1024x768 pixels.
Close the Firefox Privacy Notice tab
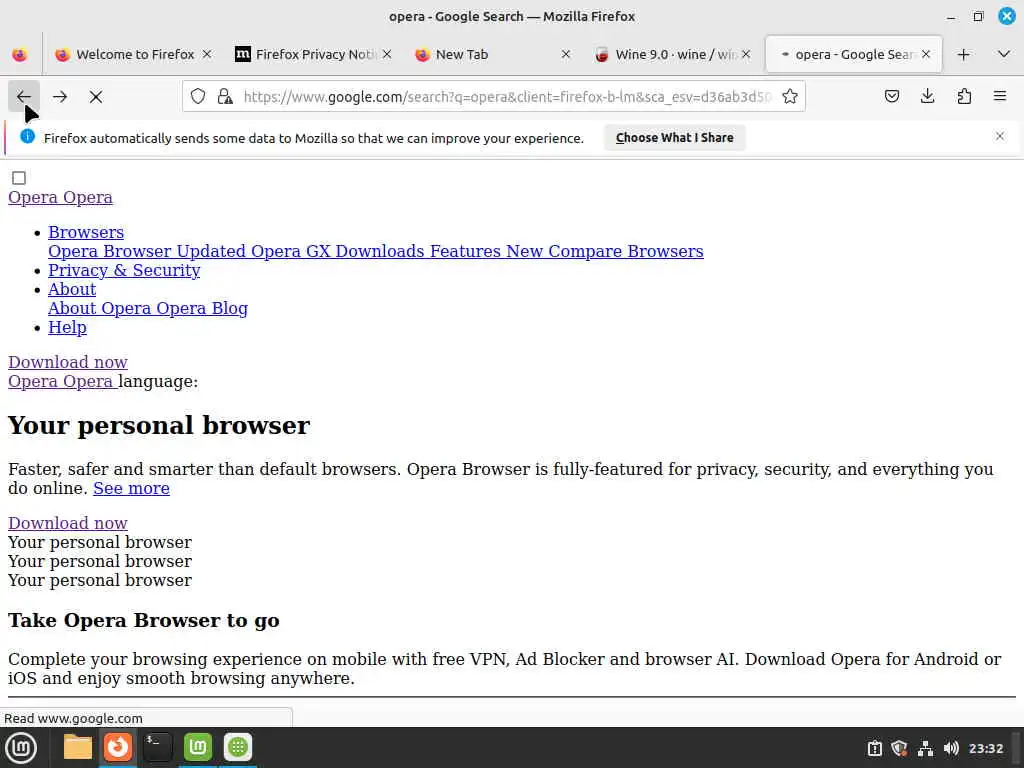387,54
